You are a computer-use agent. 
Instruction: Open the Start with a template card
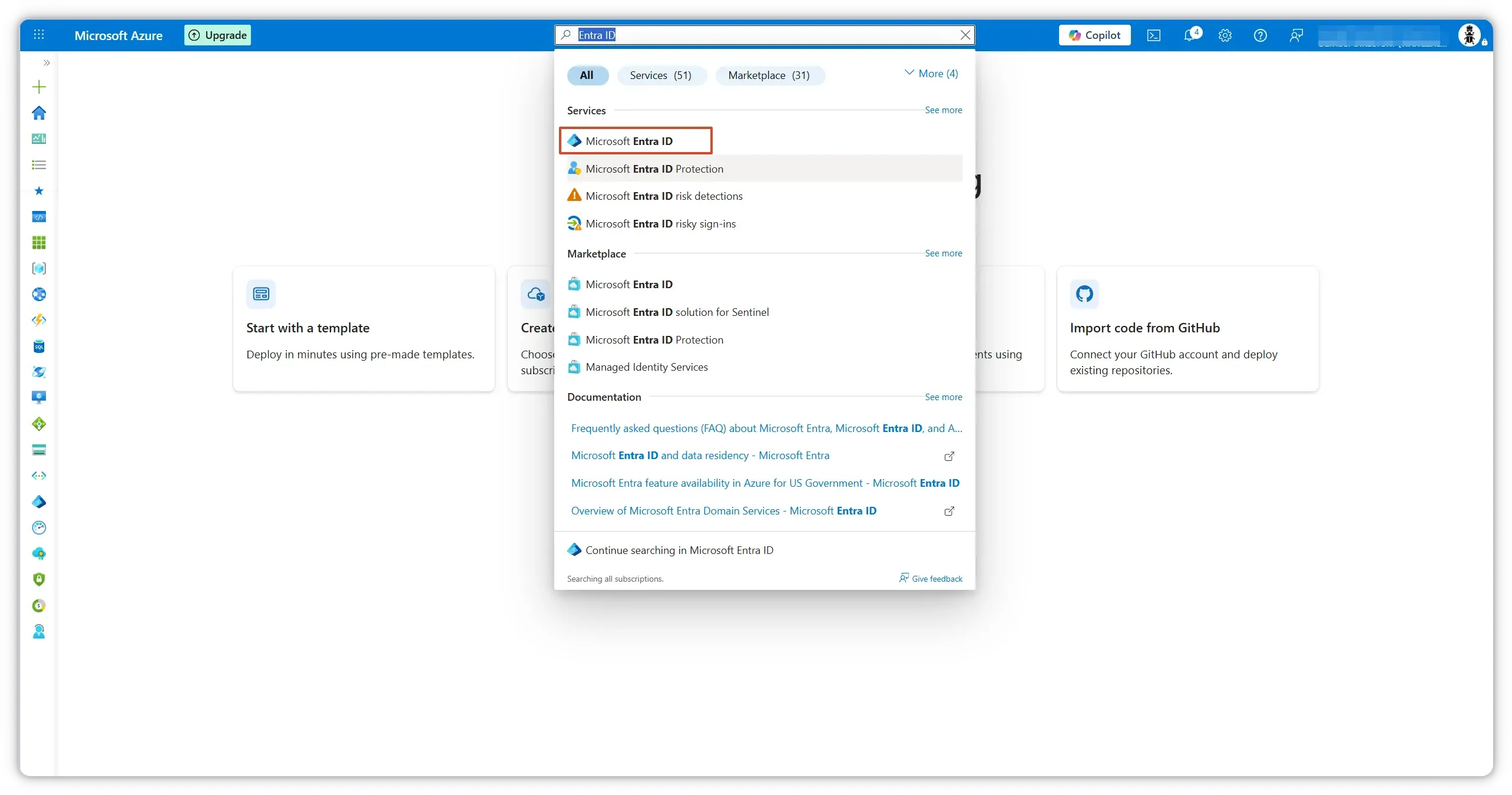(363, 328)
